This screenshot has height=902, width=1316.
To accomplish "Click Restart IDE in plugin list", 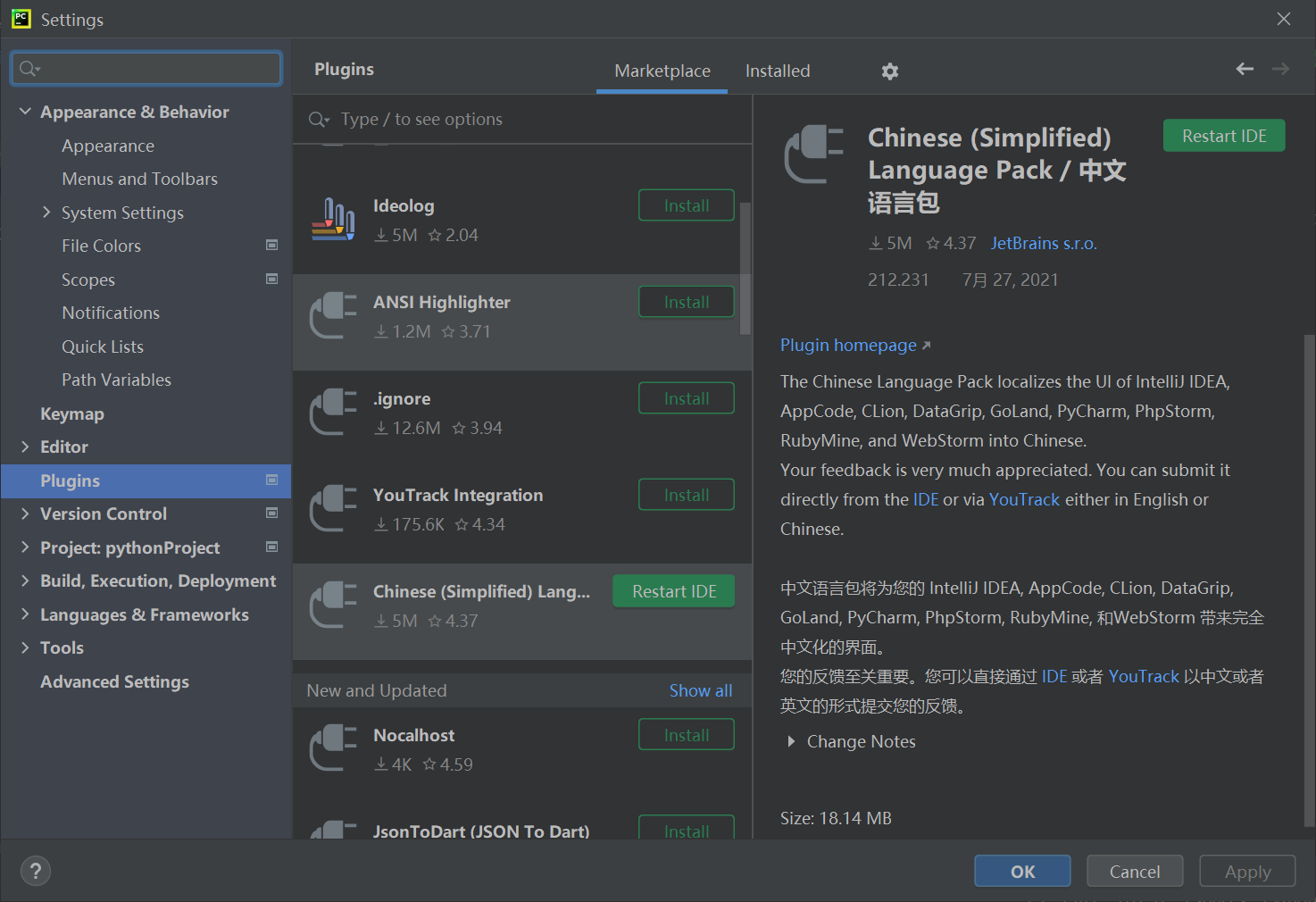I will click(674, 591).
